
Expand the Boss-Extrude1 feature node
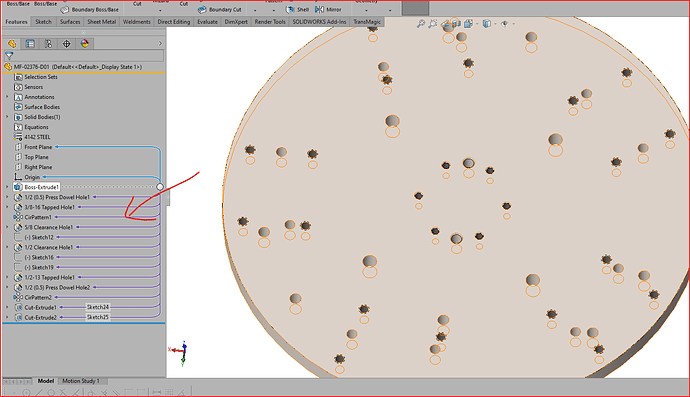[x=7, y=187]
